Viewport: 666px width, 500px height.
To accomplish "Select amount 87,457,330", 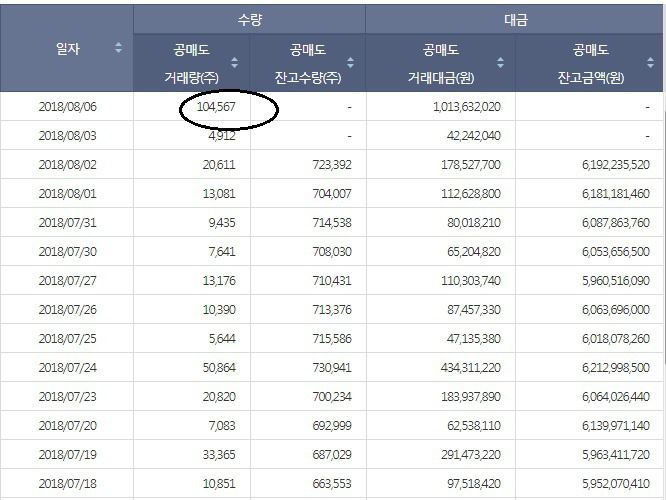I will [x=474, y=310].
